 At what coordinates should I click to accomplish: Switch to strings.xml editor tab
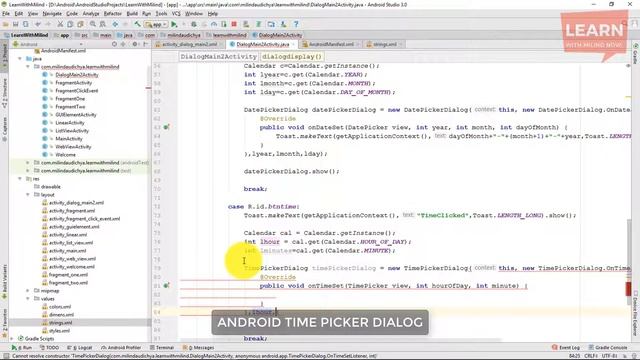click(384, 44)
